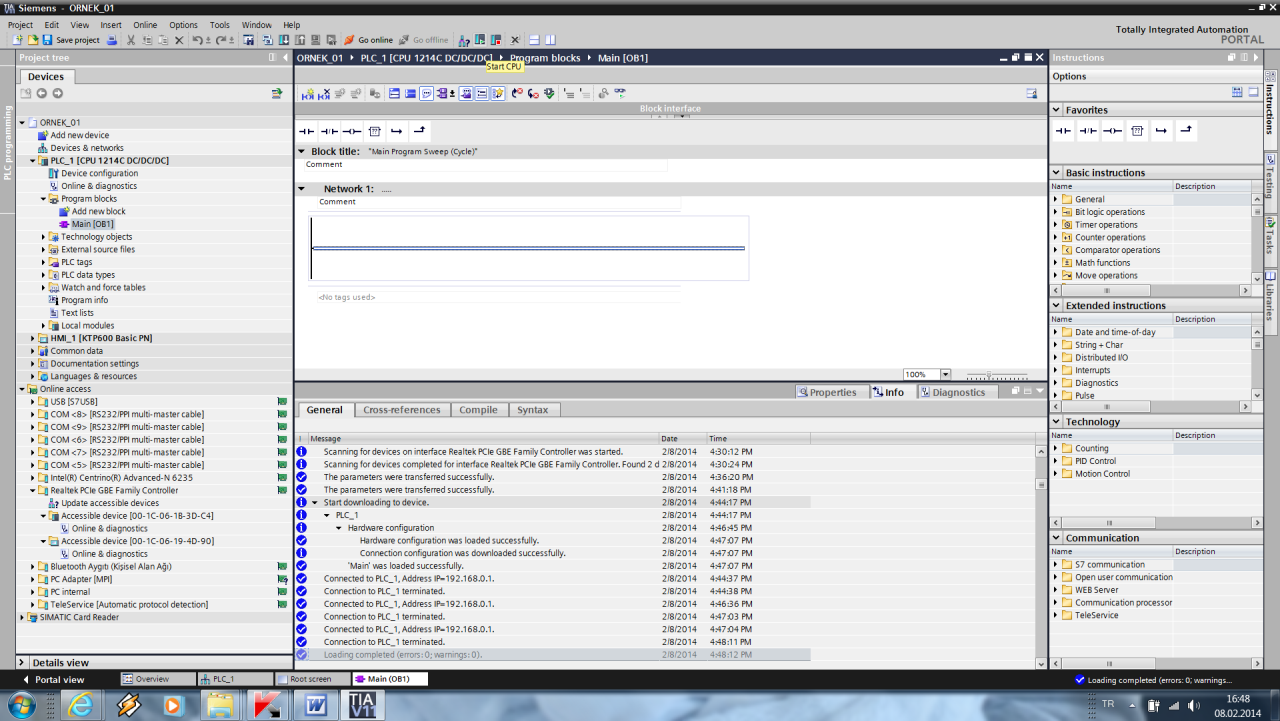The image size is (1280, 721).
Task: Collapse the Program blocks folder
Action: click(x=44, y=199)
